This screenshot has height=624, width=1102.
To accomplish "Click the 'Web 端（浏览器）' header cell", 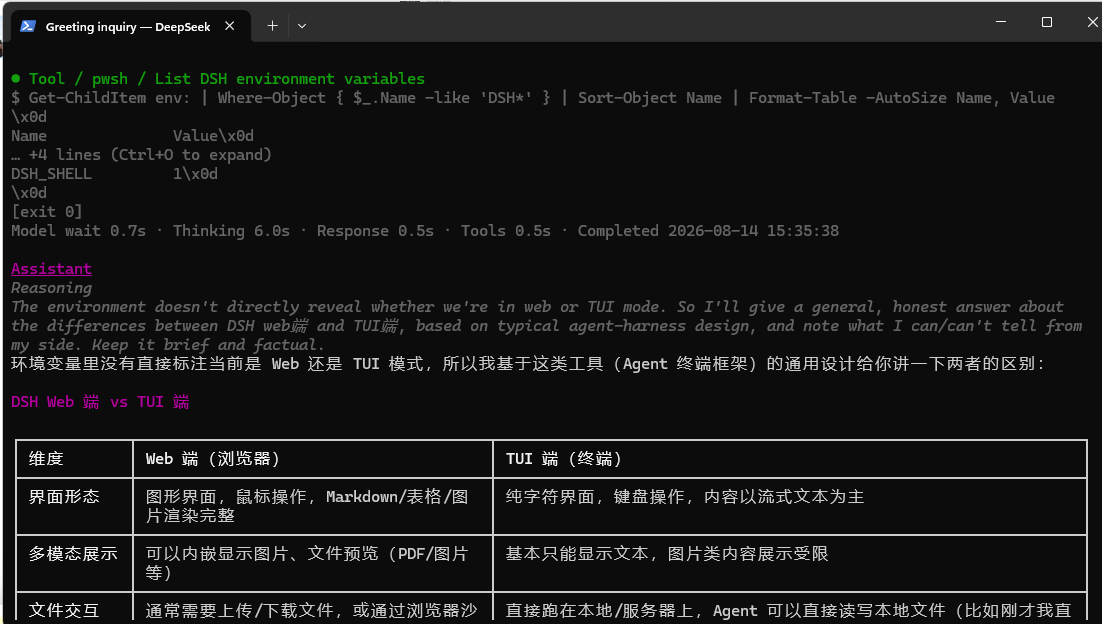I will click(x=313, y=459).
